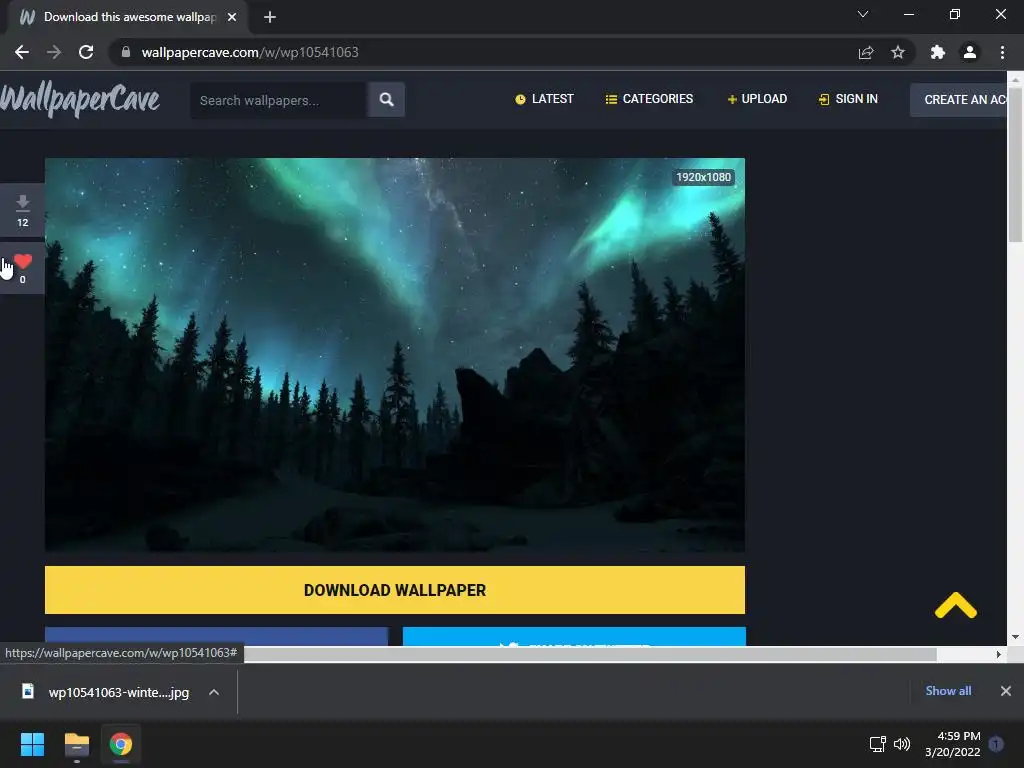The height and width of the screenshot is (768, 1024).
Task: Close the WallpaperCave tab
Action: point(232,17)
